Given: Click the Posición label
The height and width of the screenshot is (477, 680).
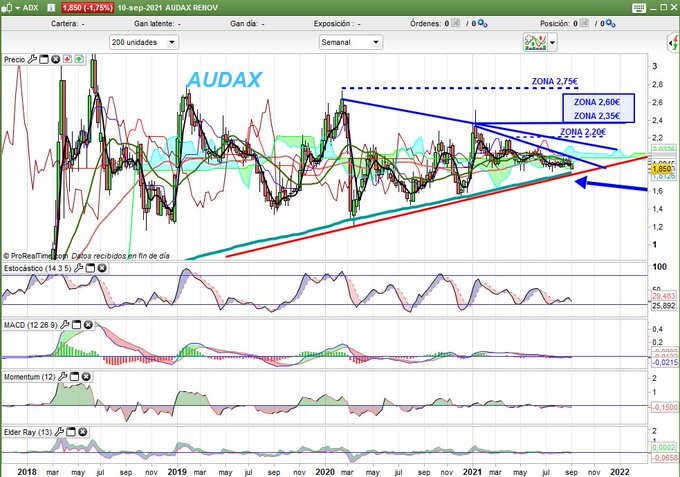Looking at the screenshot, I should pos(555,24).
